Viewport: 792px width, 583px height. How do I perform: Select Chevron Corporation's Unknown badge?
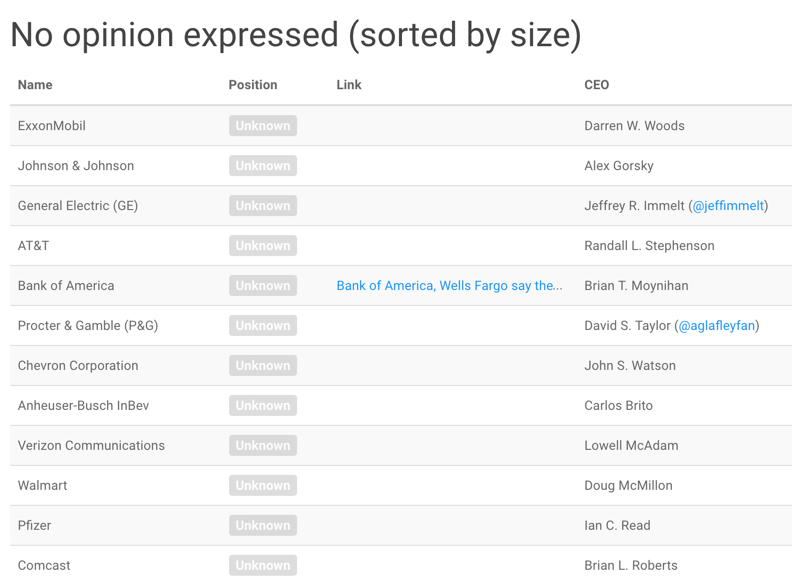click(x=263, y=366)
